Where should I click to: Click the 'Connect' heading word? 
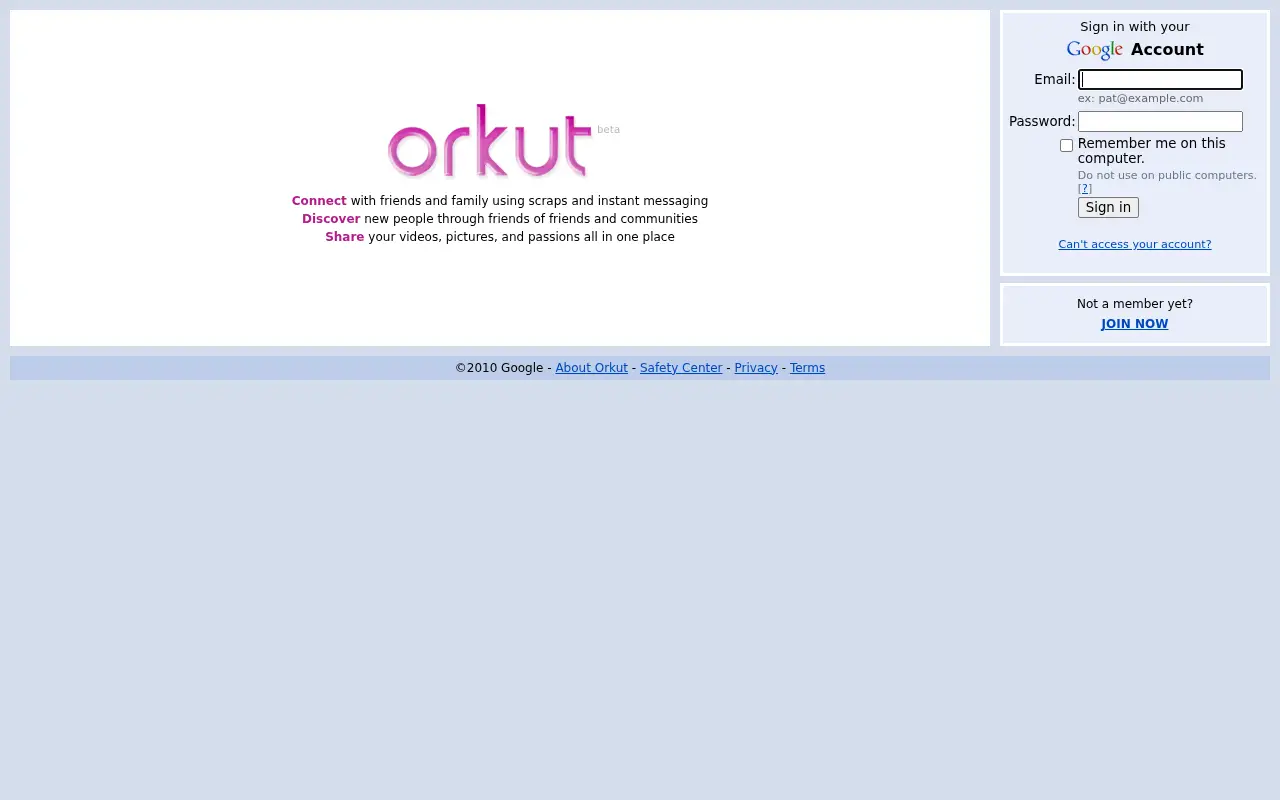pos(319,201)
